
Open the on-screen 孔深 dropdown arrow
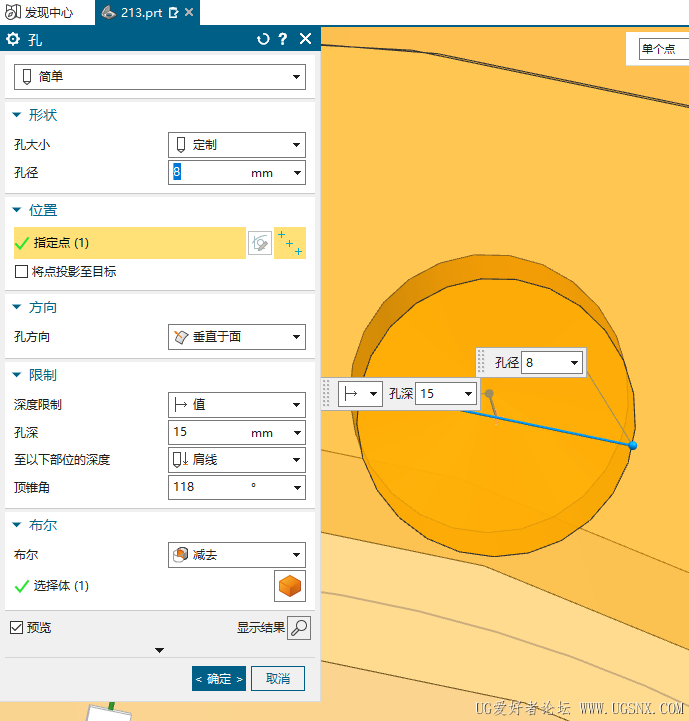pyautogui.click(x=468, y=394)
